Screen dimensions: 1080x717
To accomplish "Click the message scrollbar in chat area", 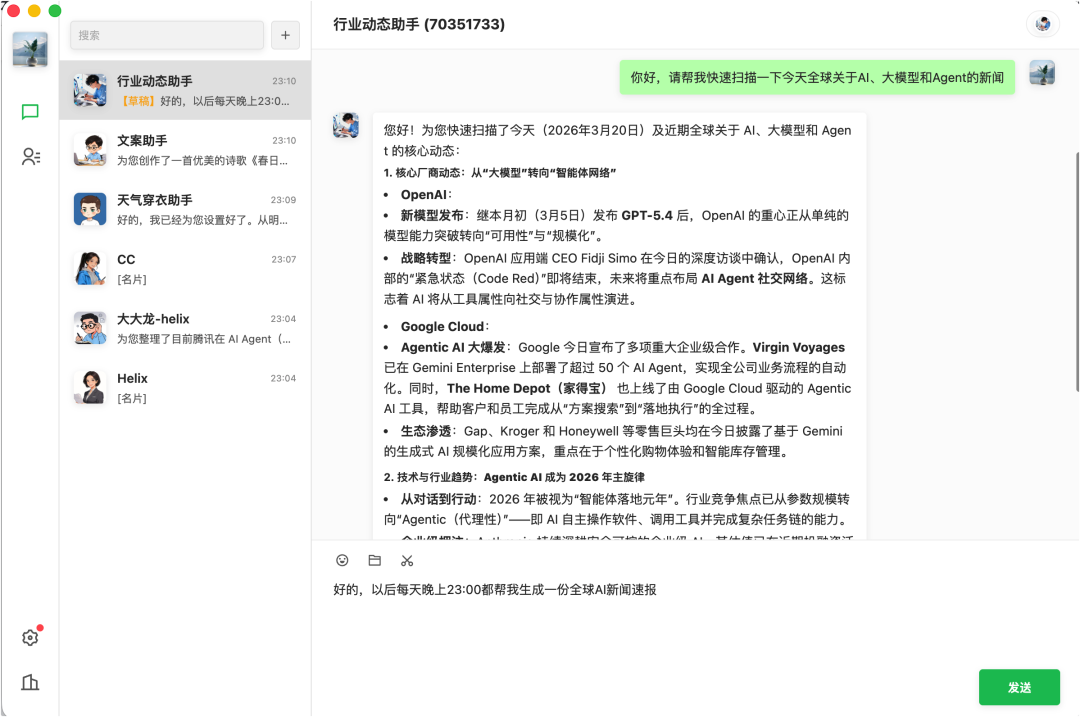I will (1076, 270).
